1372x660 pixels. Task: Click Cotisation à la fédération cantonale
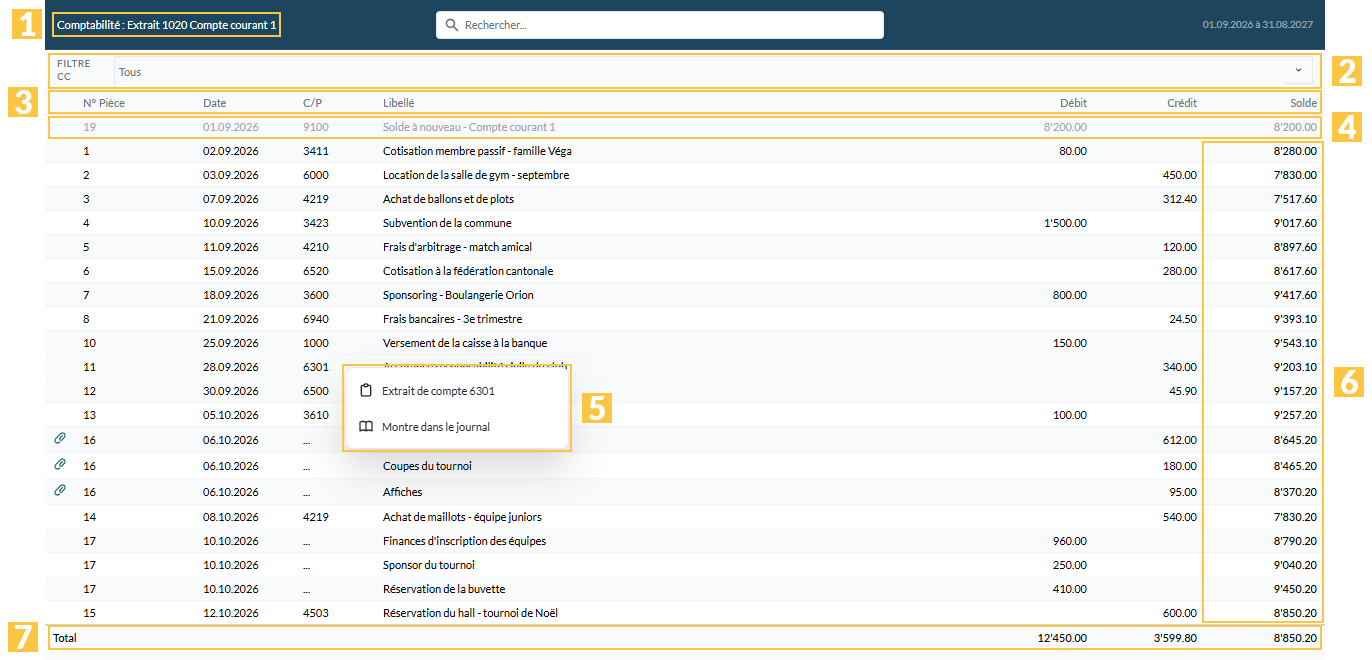coord(468,271)
